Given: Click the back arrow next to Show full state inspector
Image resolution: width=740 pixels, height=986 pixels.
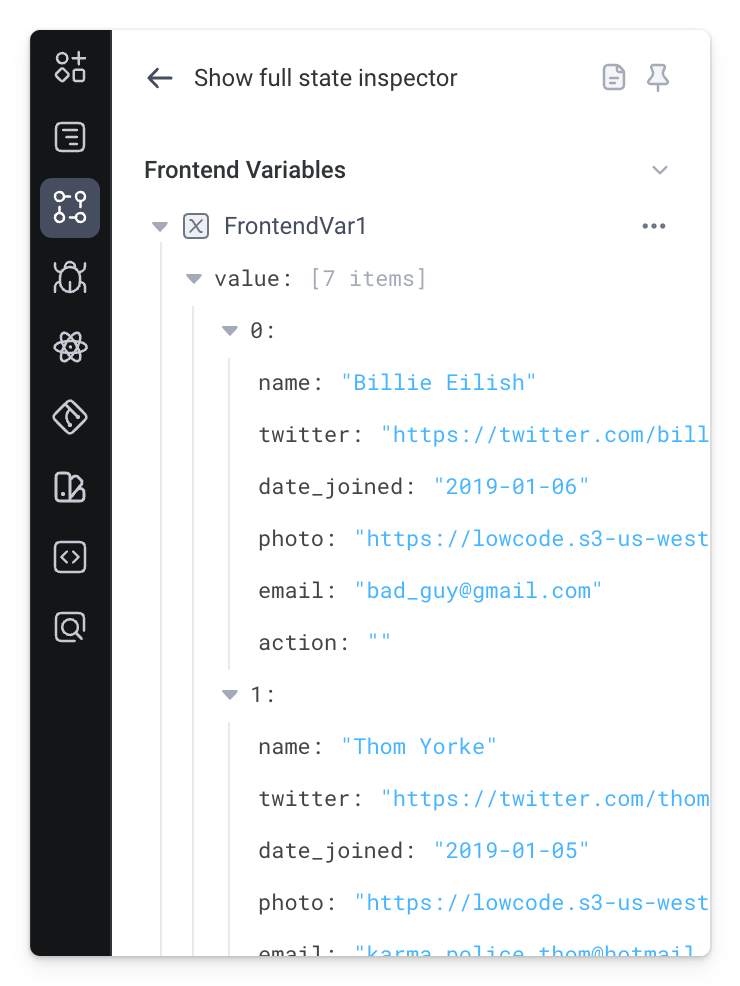Looking at the screenshot, I should [x=160, y=78].
